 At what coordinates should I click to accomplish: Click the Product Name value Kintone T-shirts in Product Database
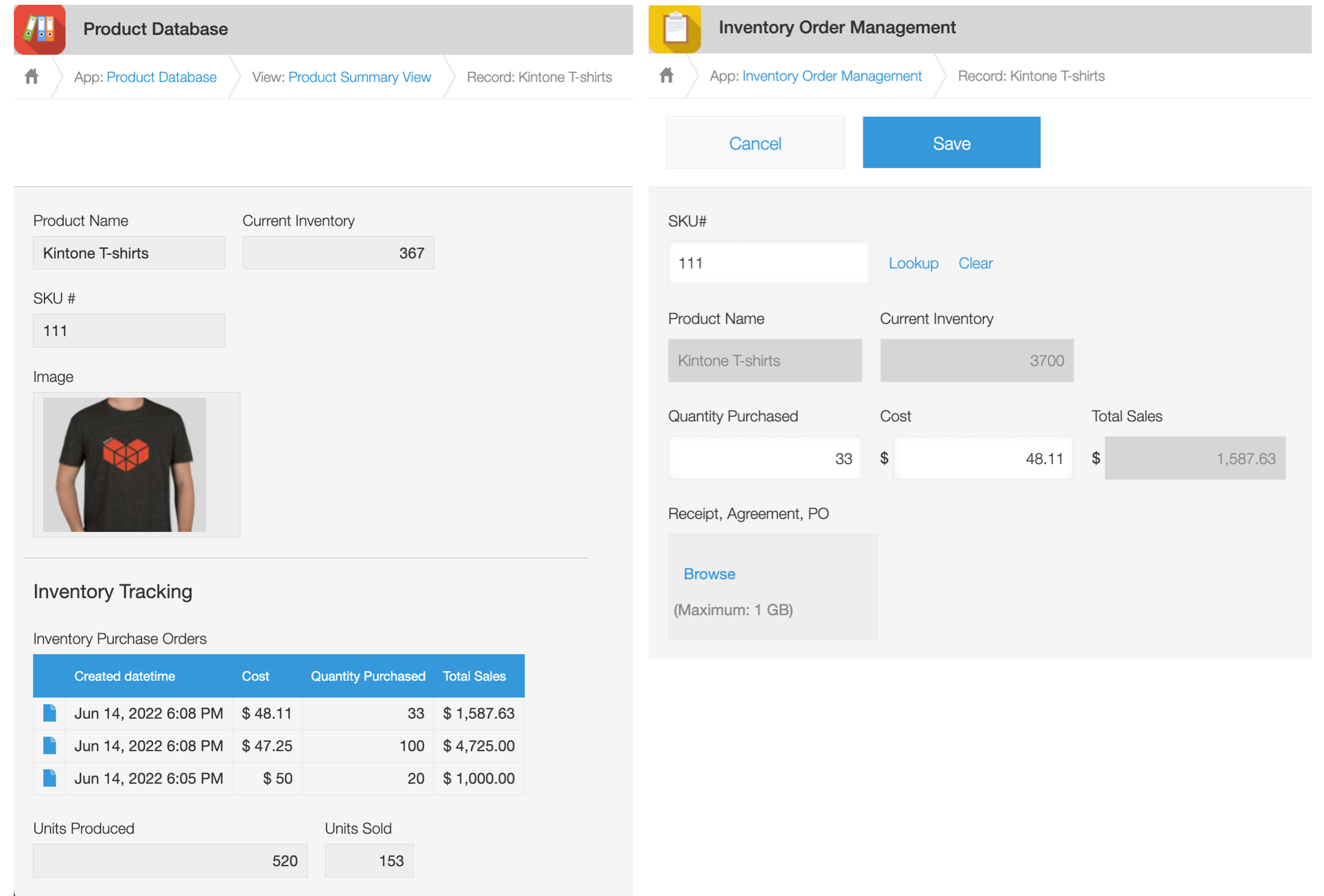(129, 253)
